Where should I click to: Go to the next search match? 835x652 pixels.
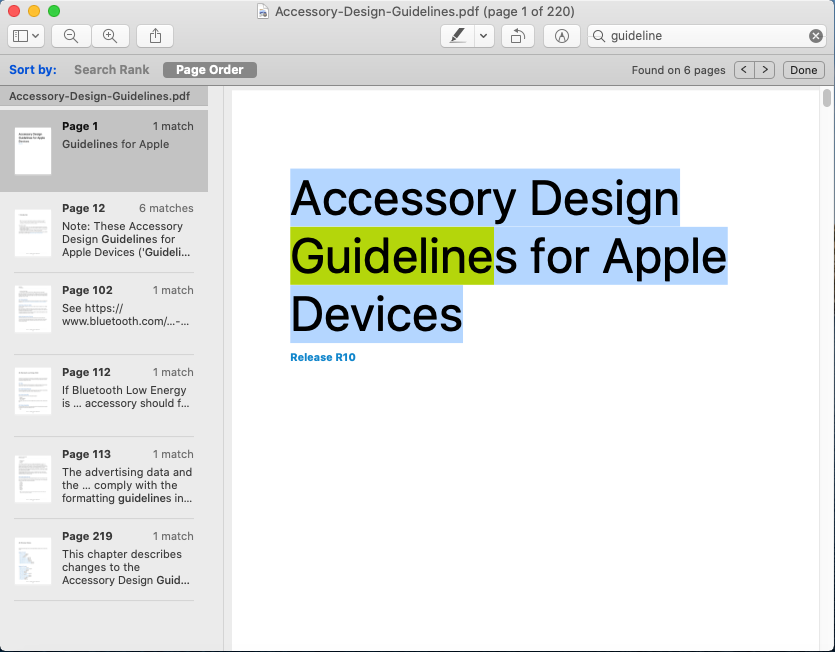coord(765,70)
